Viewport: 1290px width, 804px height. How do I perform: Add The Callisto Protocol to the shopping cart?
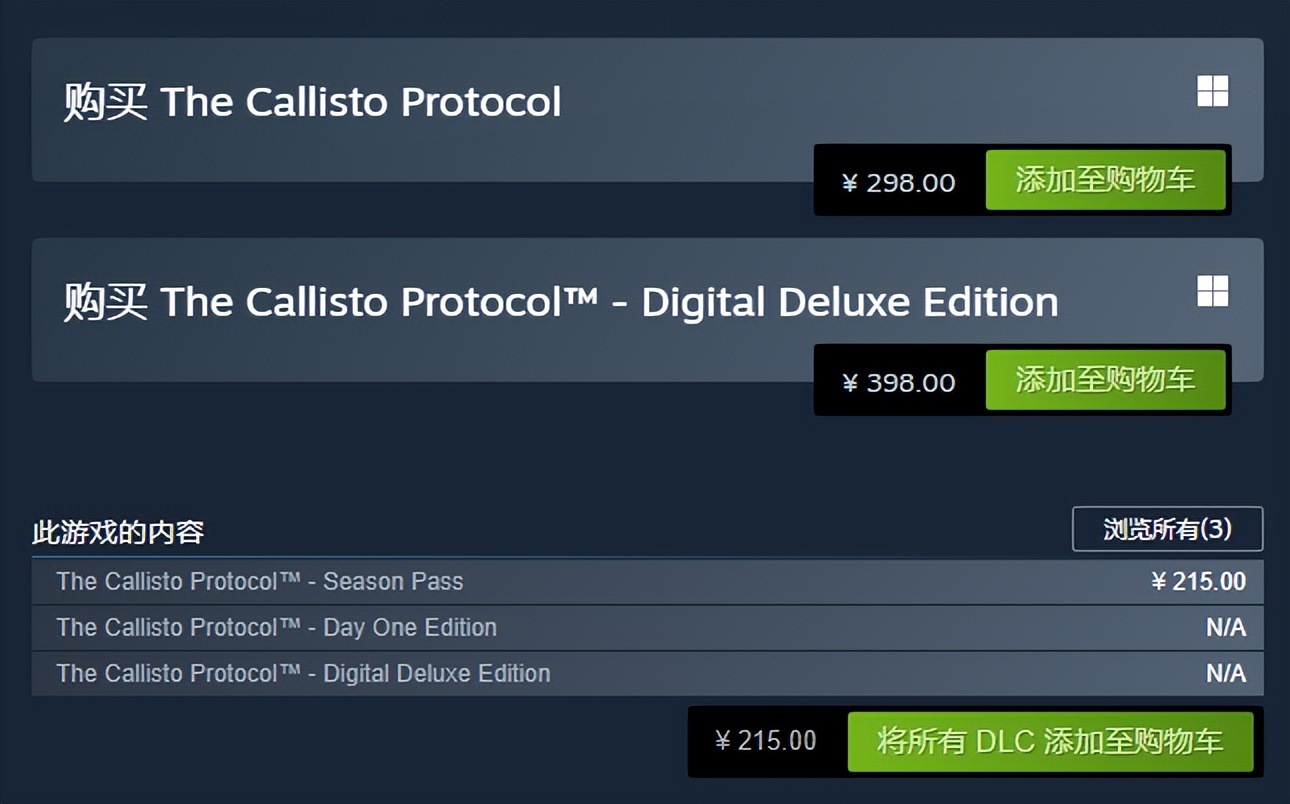pyautogui.click(x=1106, y=181)
